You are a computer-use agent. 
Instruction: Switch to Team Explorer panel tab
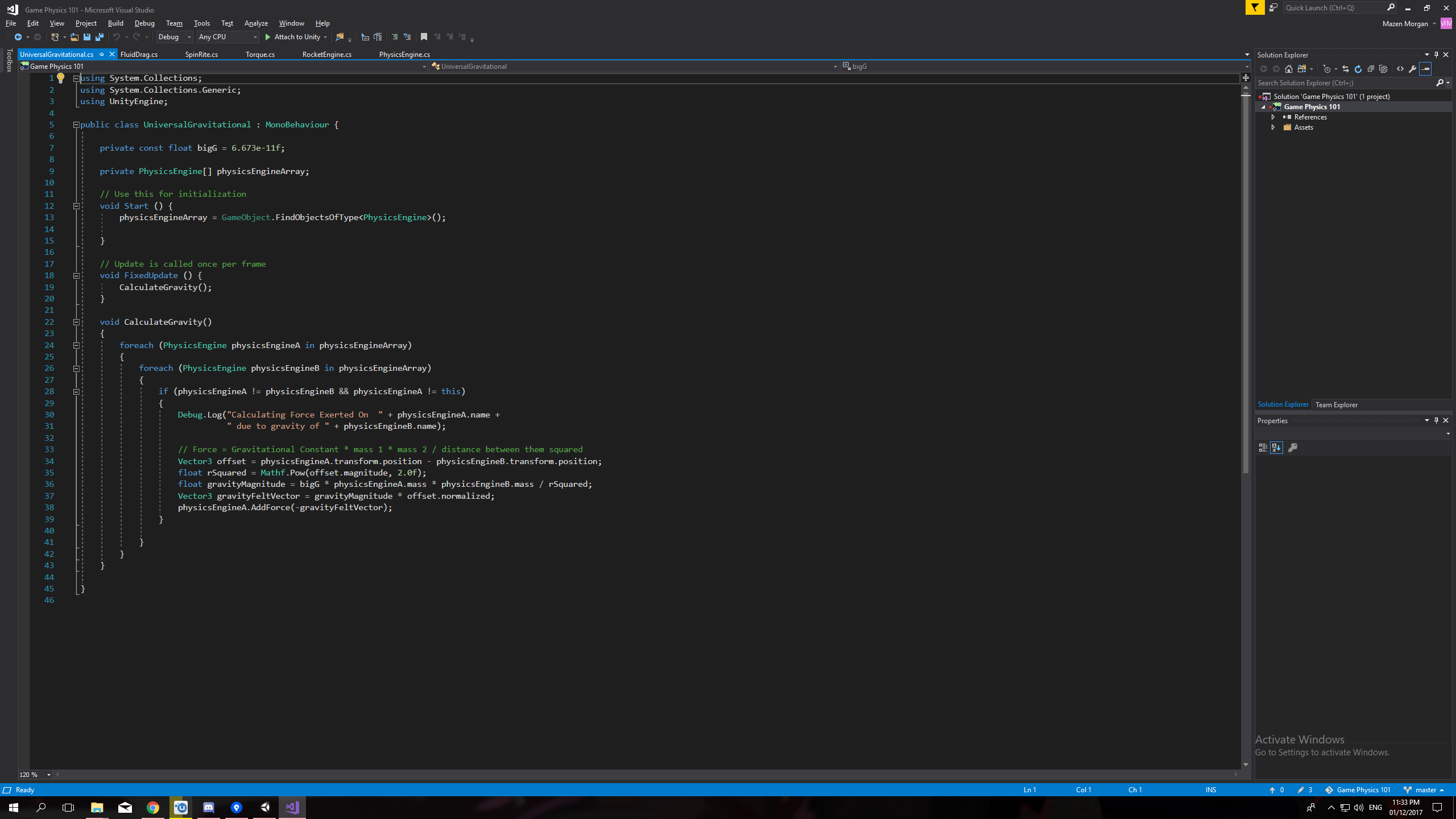(x=1337, y=405)
